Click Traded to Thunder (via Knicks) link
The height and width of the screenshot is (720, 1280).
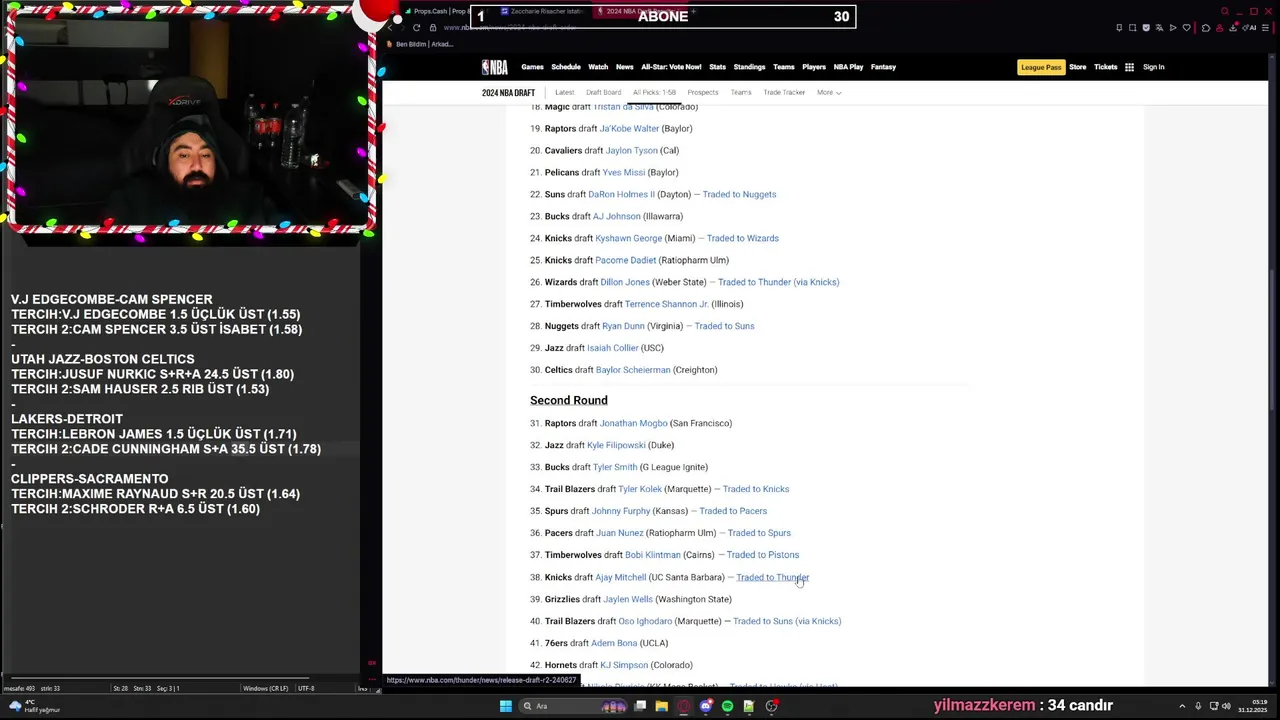[x=778, y=282]
